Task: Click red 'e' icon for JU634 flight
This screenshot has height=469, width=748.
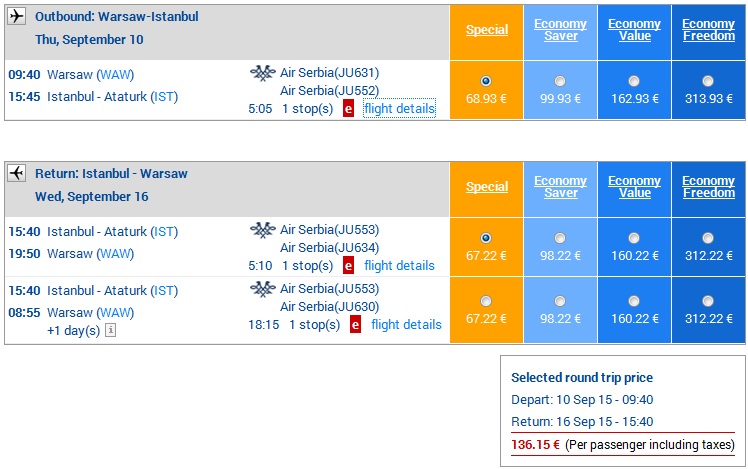Action: [x=348, y=266]
